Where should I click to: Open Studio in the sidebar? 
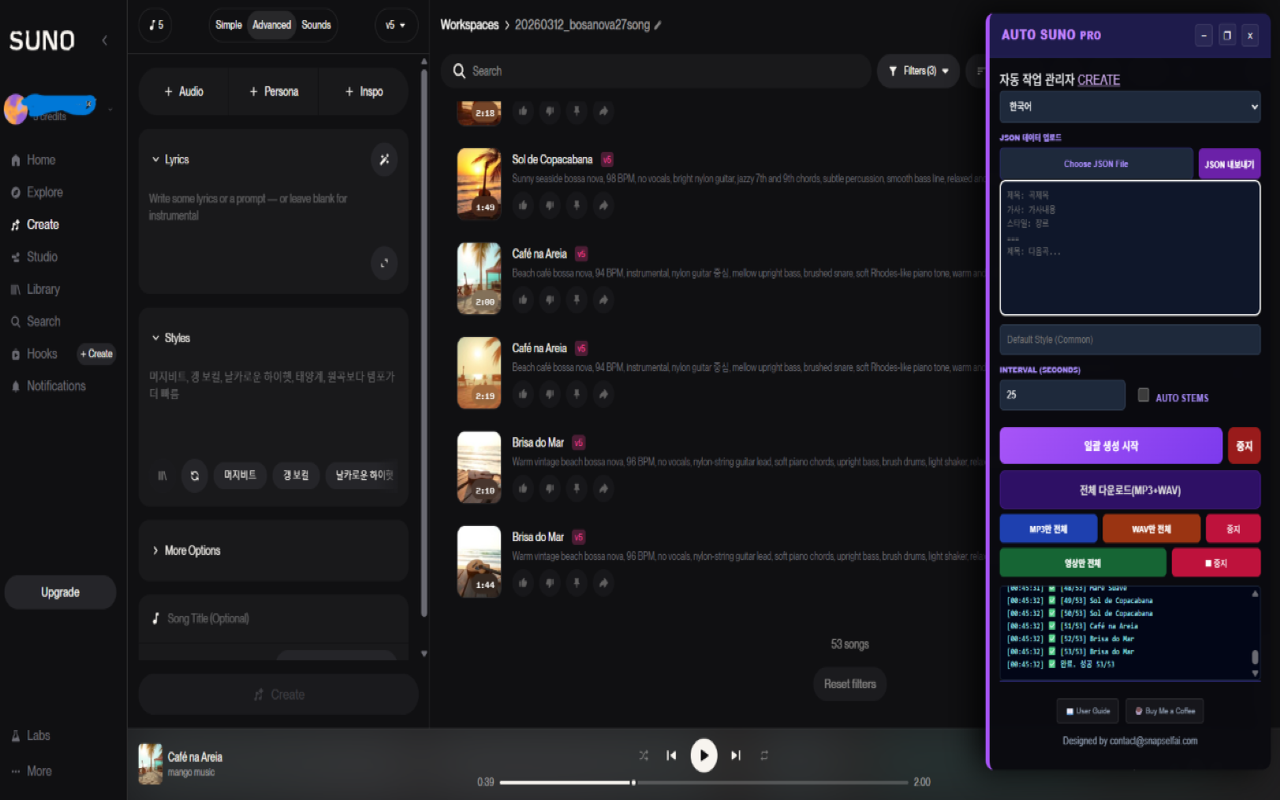[34, 257]
